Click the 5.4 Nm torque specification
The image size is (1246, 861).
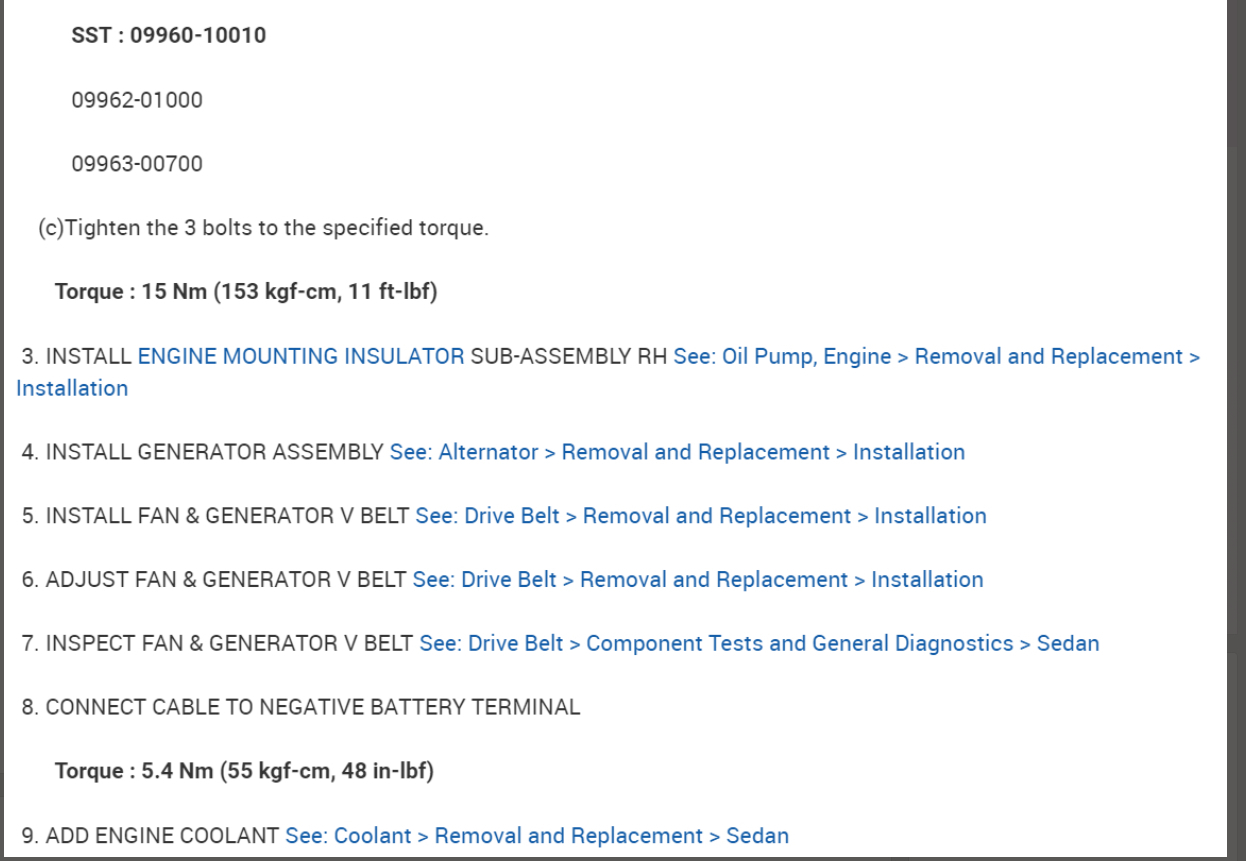point(244,771)
